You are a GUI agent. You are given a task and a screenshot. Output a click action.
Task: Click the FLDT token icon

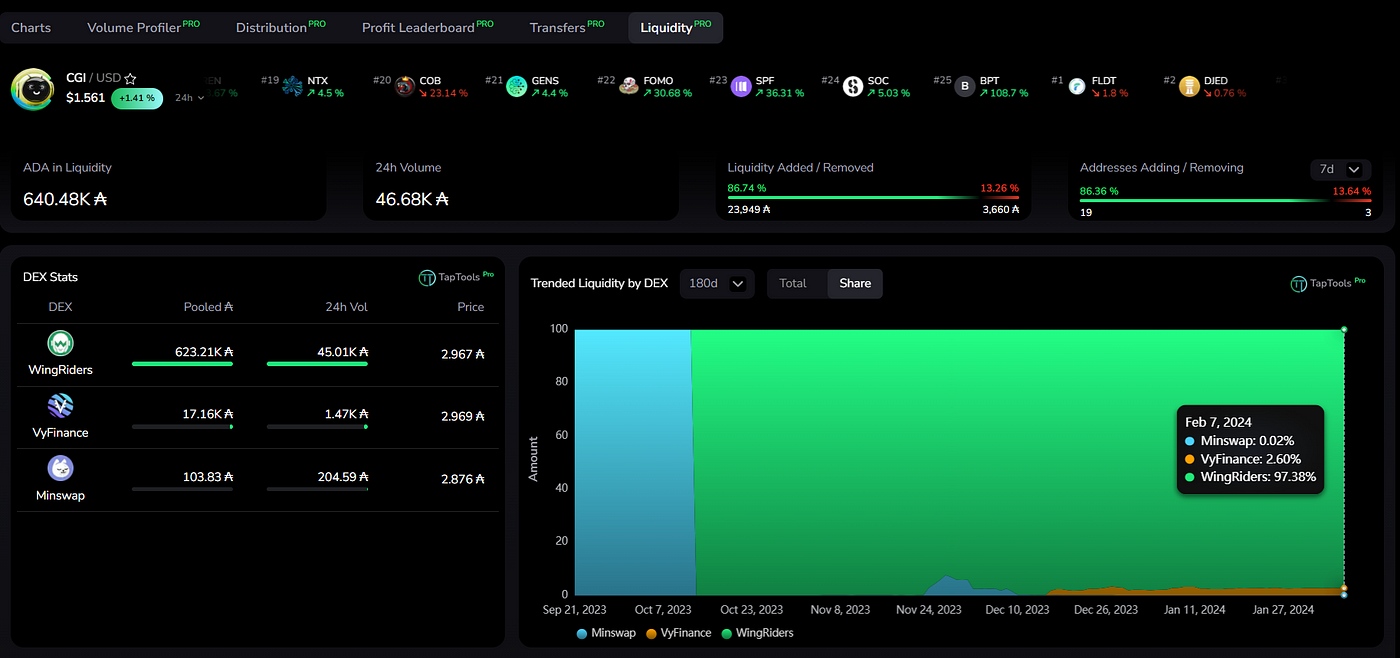1077,86
